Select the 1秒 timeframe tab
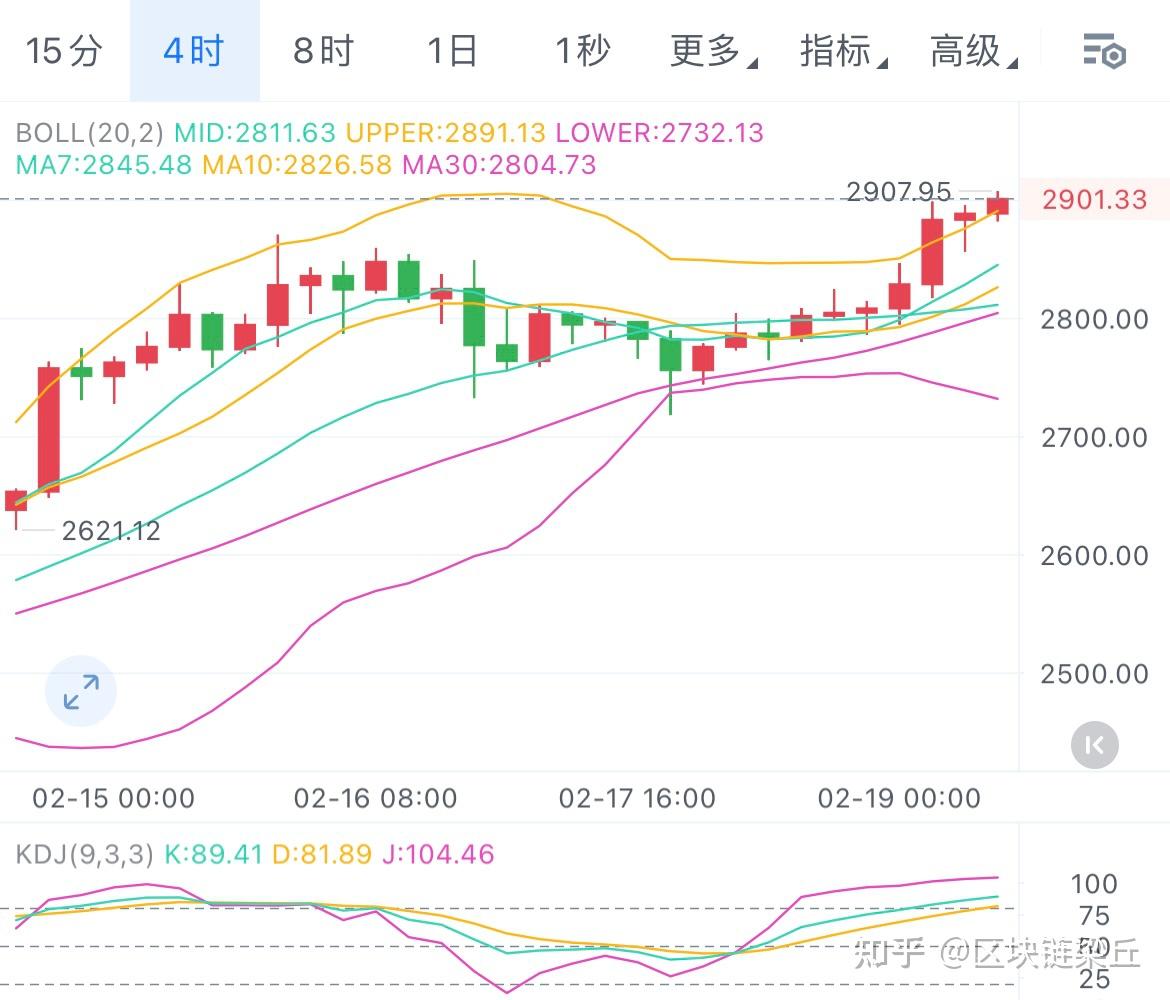 tap(583, 51)
